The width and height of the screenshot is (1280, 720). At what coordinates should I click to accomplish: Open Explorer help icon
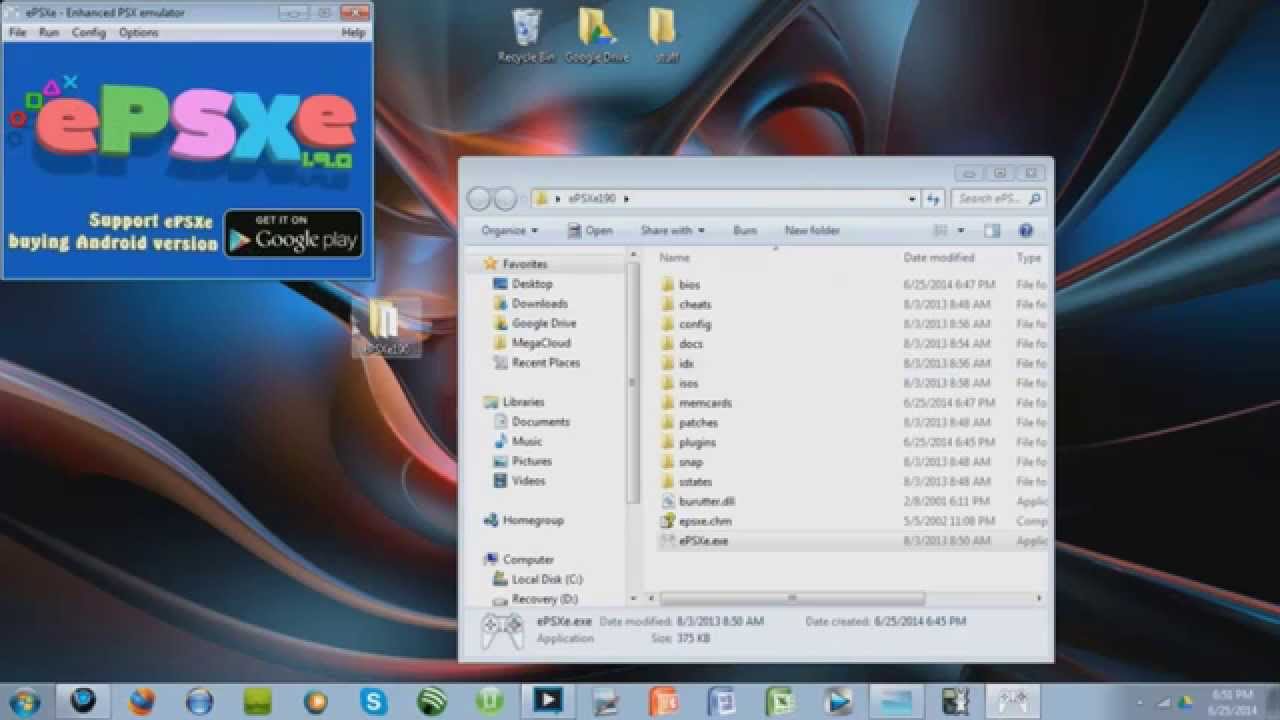[1026, 231]
